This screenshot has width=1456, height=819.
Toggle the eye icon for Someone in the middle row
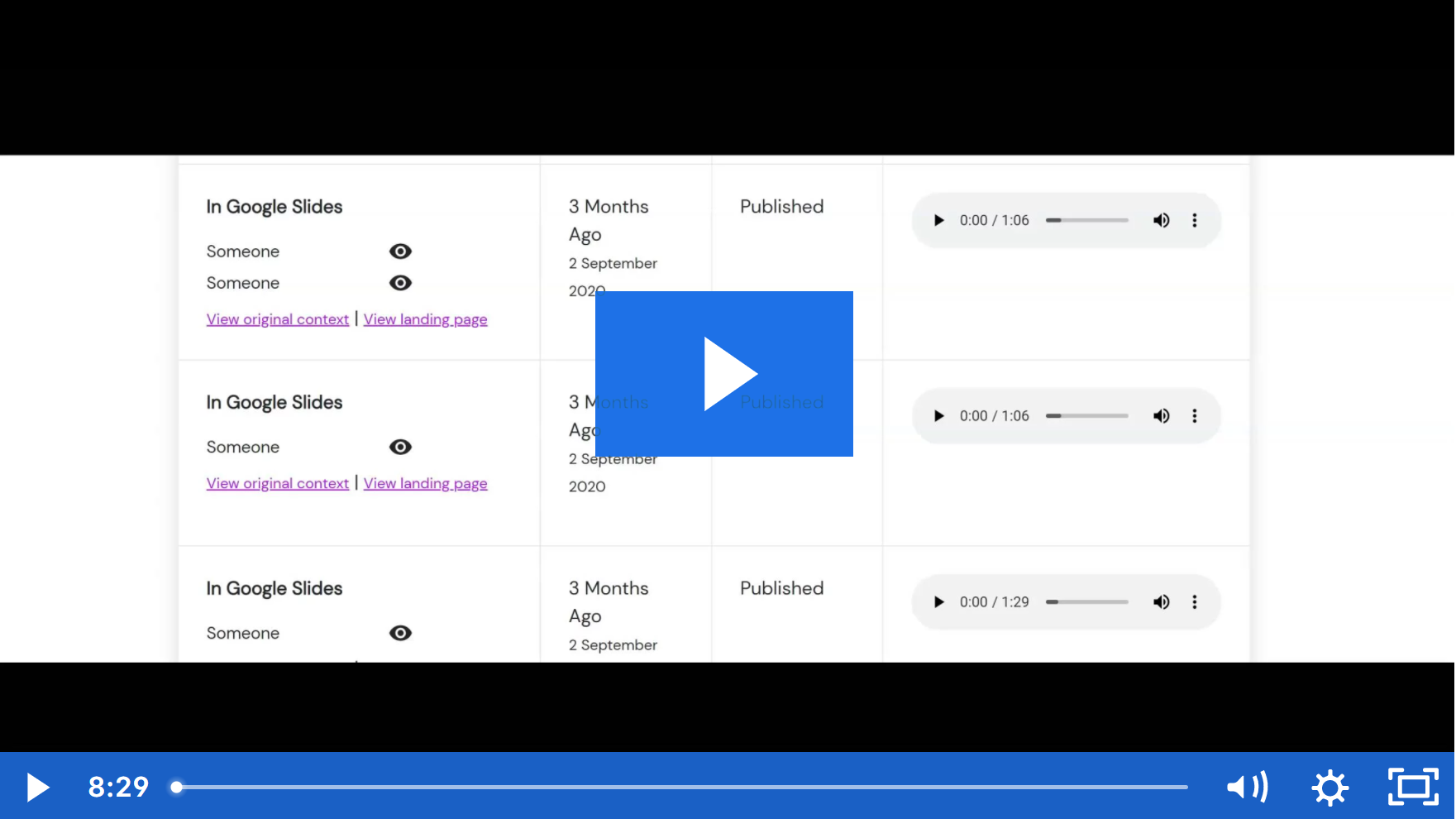pos(400,447)
